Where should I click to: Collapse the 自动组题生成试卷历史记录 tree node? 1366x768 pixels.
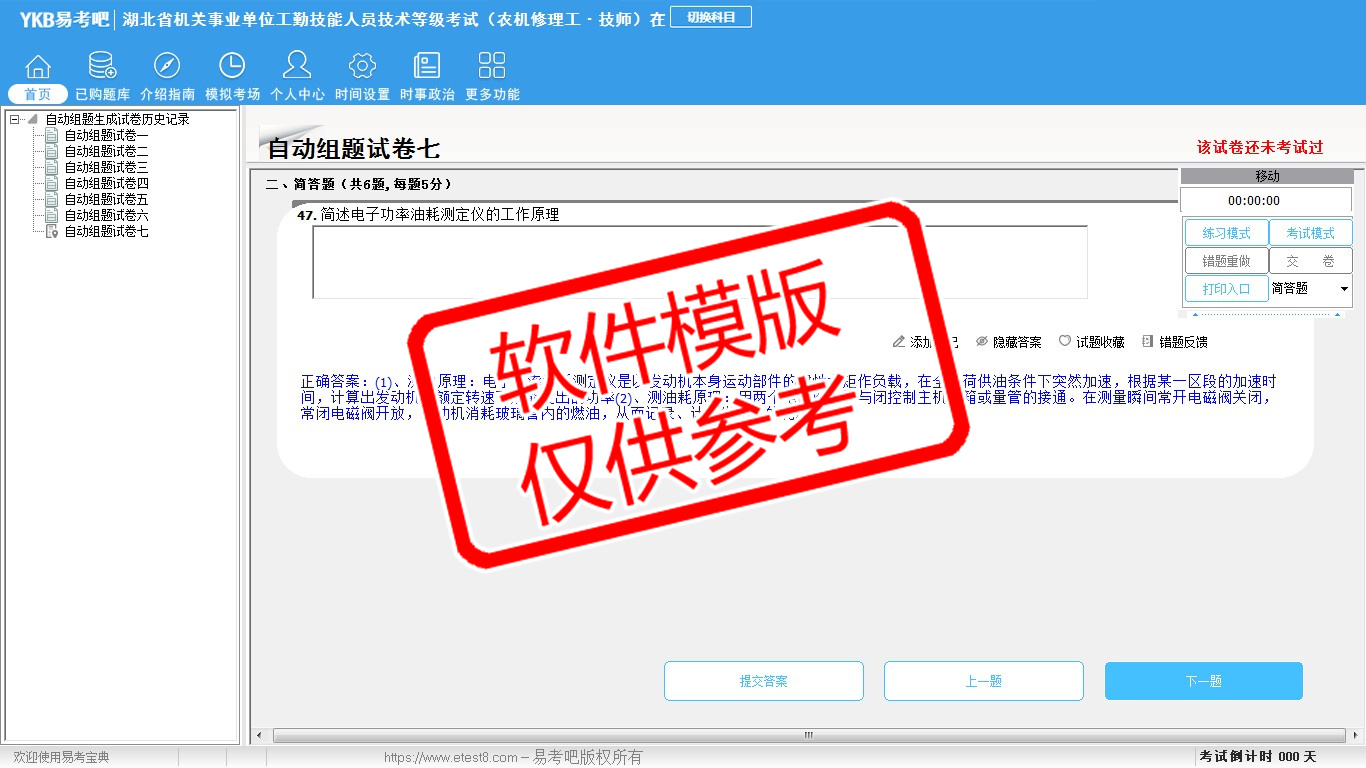(14, 119)
